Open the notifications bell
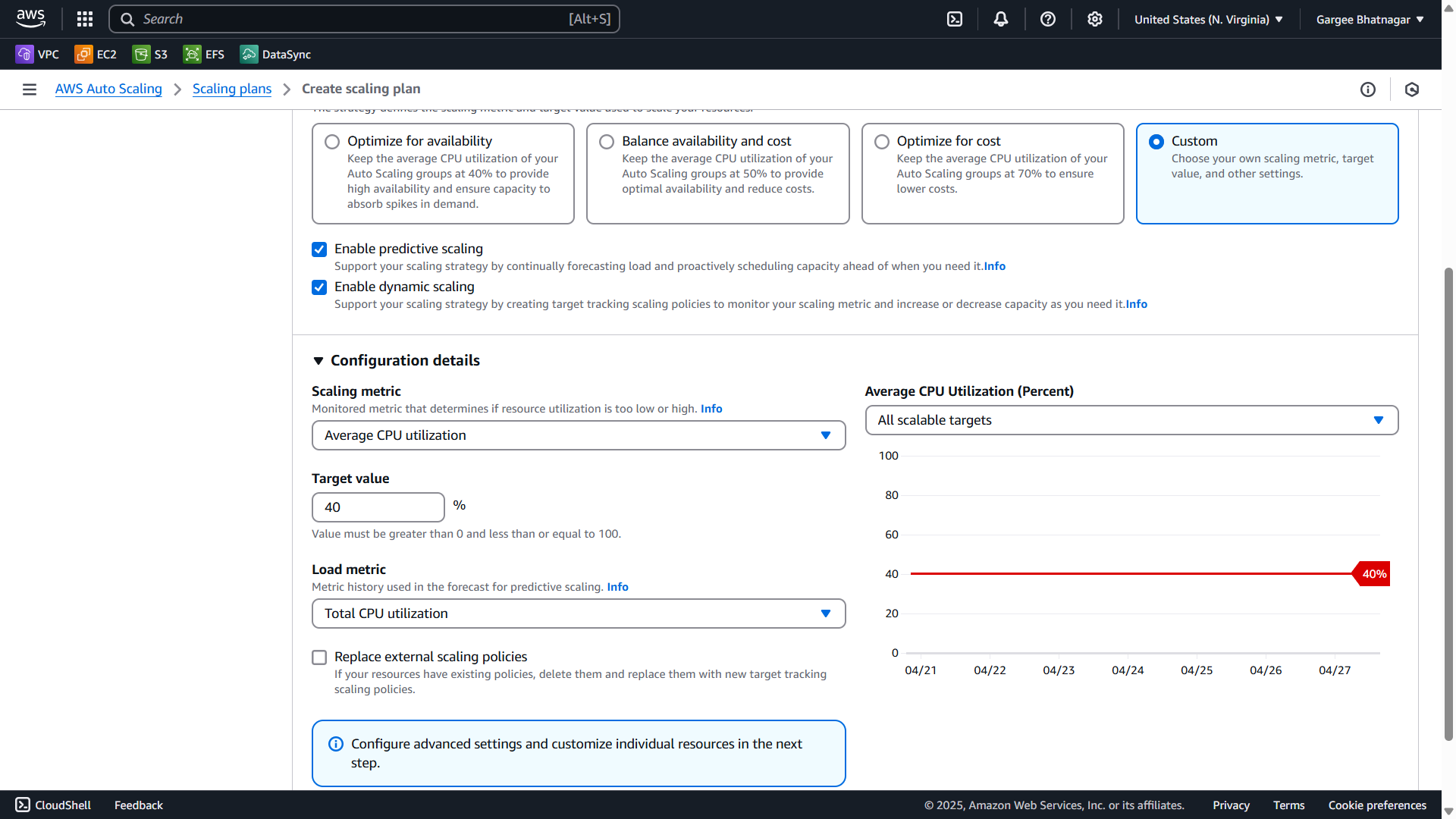Screen dimensions: 1456x819 [1001, 19]
